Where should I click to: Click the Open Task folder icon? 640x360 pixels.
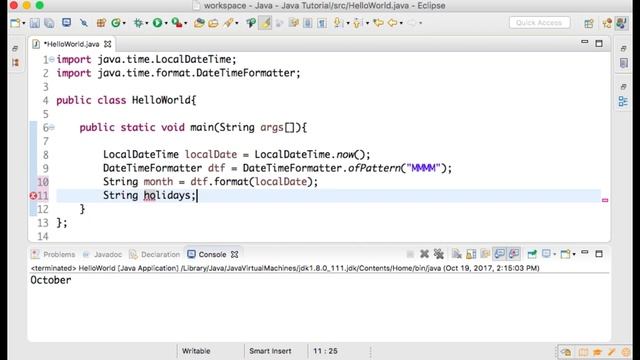[213, 23]
